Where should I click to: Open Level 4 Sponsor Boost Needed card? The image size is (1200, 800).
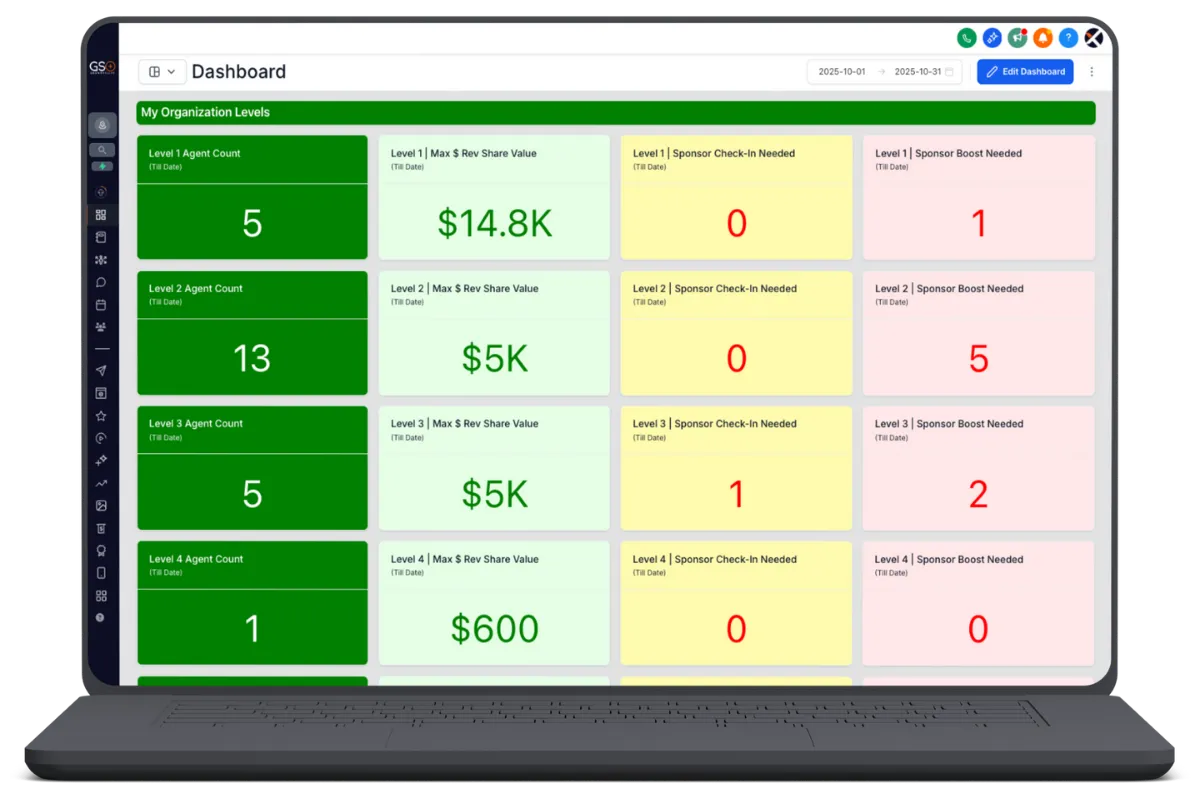[978, 603]
